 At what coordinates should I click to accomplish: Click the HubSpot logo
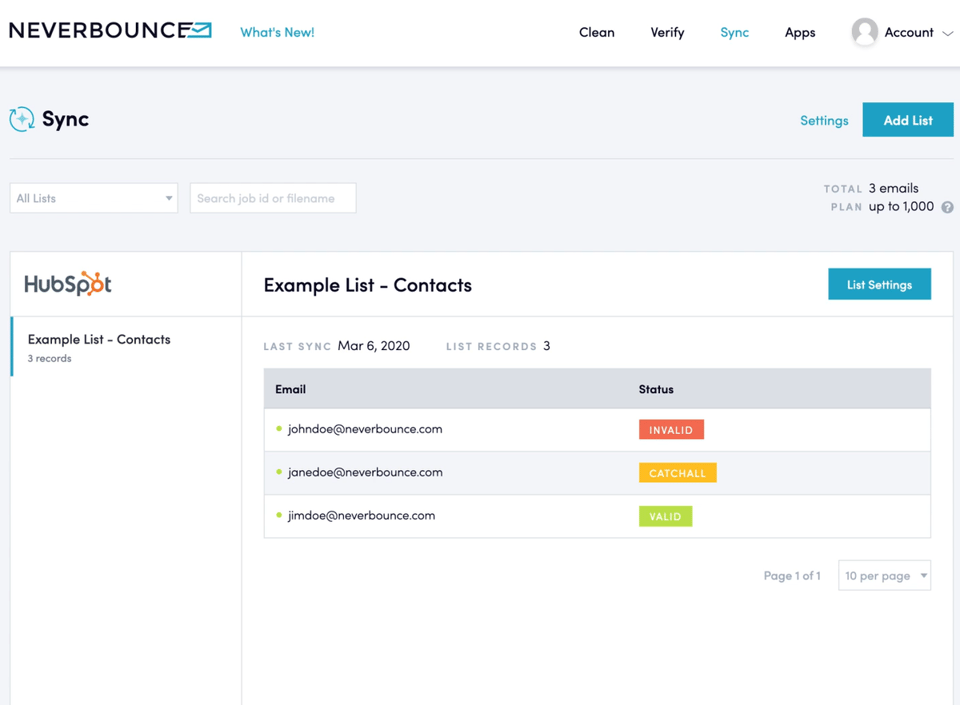pos(68,284)
